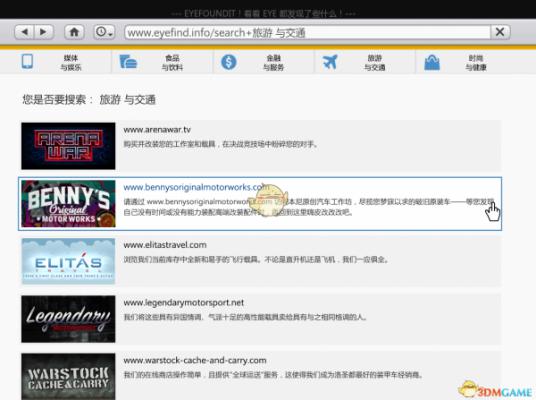Open www.warstock-cache-and-carry.com link
536x400 pixels.
click(195, 360)
